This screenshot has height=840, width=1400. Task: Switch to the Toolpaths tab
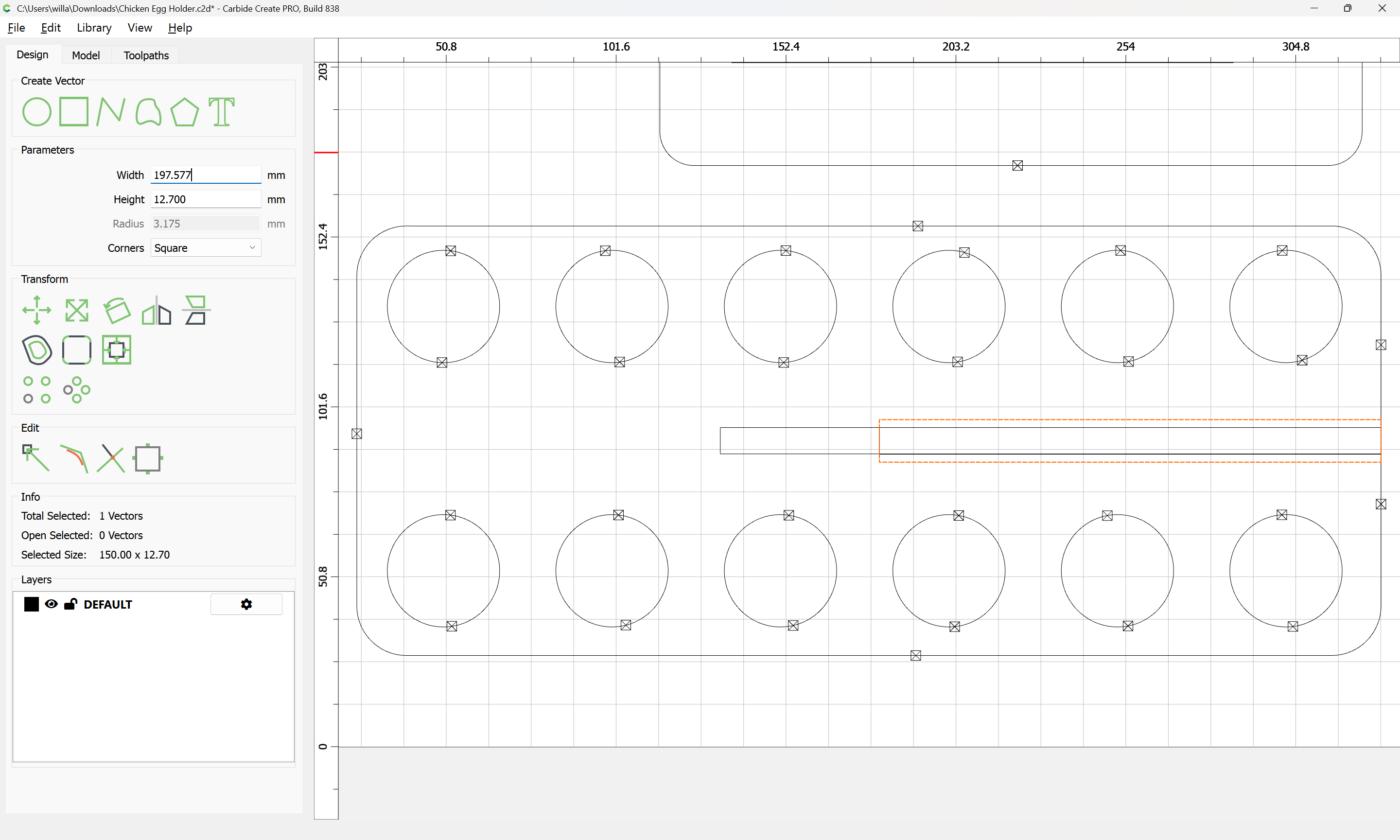click(x=146, y=55)
